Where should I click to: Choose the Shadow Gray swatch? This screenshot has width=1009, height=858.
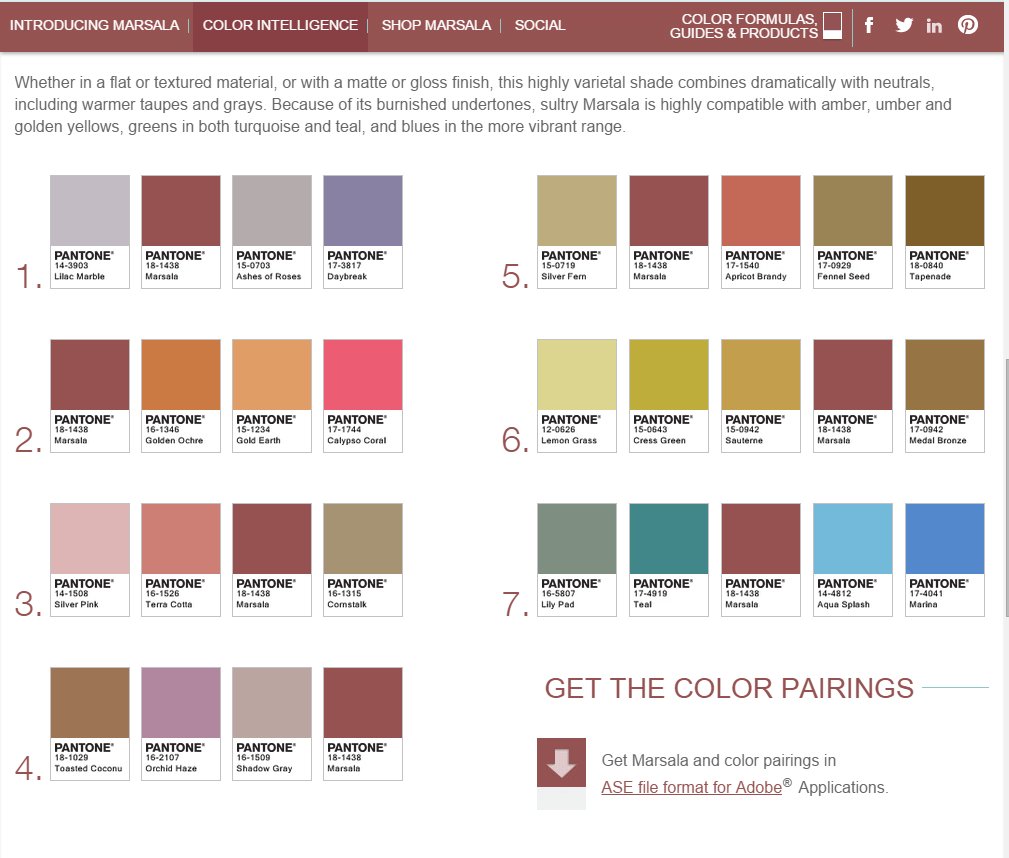coord(272,724)
